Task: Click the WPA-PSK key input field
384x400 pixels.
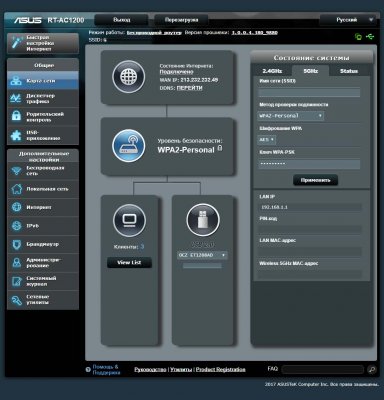Action: 309,164
